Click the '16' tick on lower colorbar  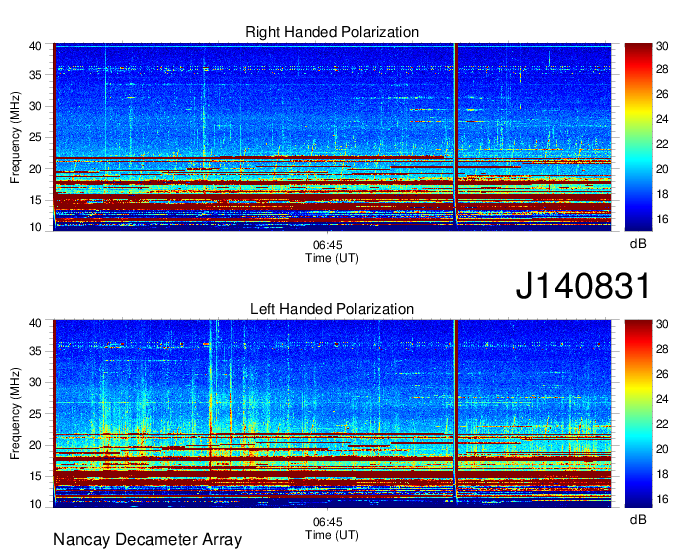coord(662,499)
